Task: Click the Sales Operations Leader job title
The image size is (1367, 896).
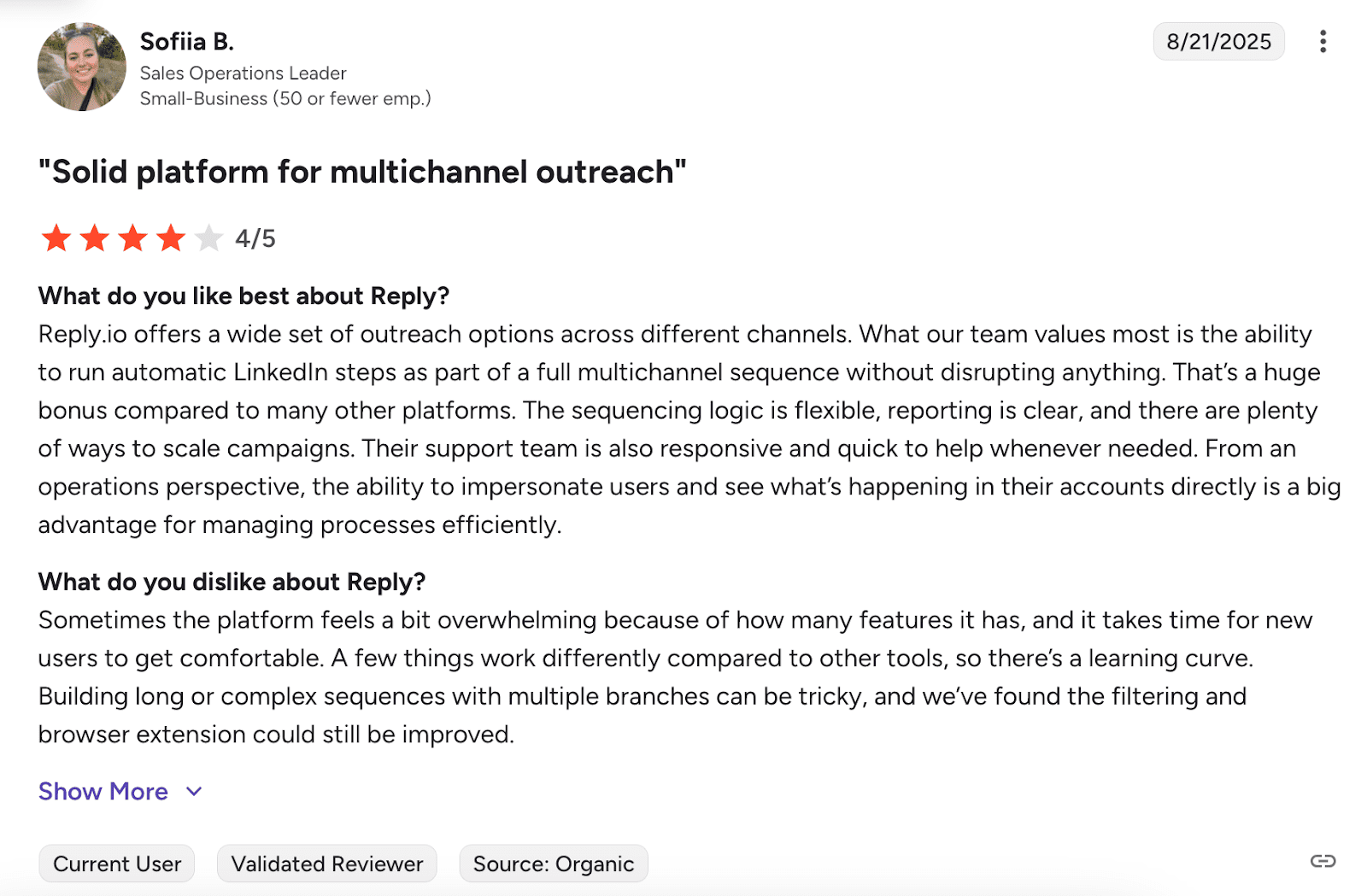Action: [243, 73]
